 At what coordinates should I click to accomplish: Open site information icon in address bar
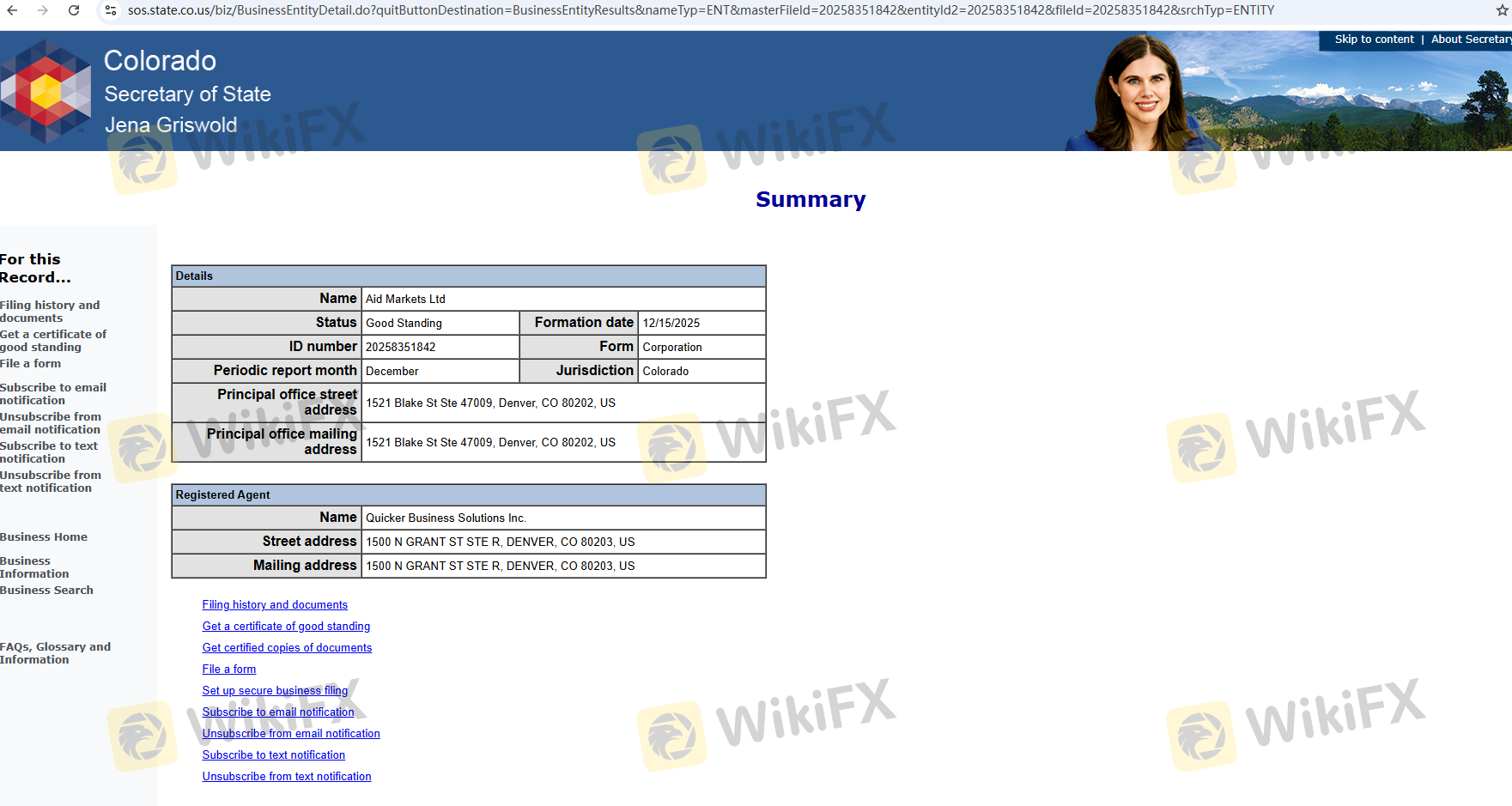tap(111, 10)
